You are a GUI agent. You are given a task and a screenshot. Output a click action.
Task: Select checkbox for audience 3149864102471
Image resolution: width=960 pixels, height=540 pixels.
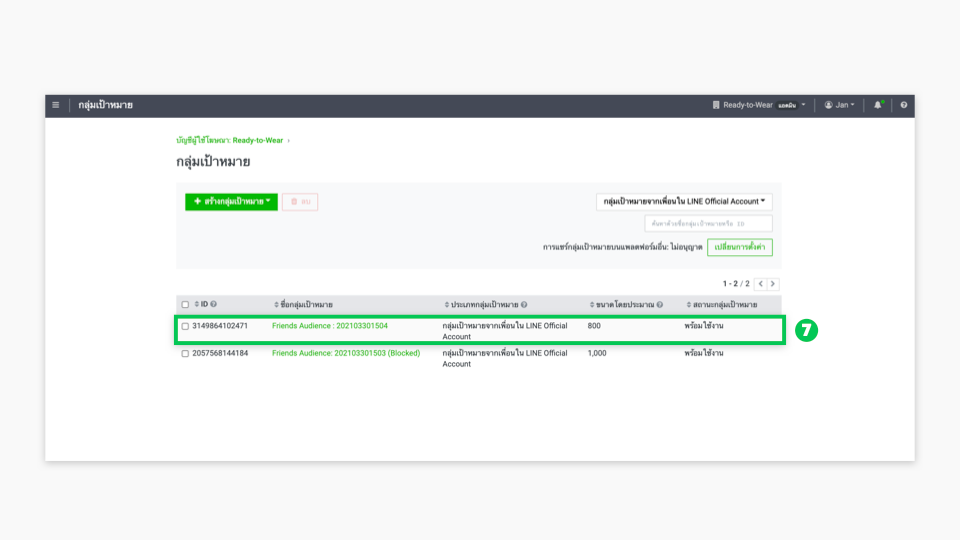(x=185, y=326)
